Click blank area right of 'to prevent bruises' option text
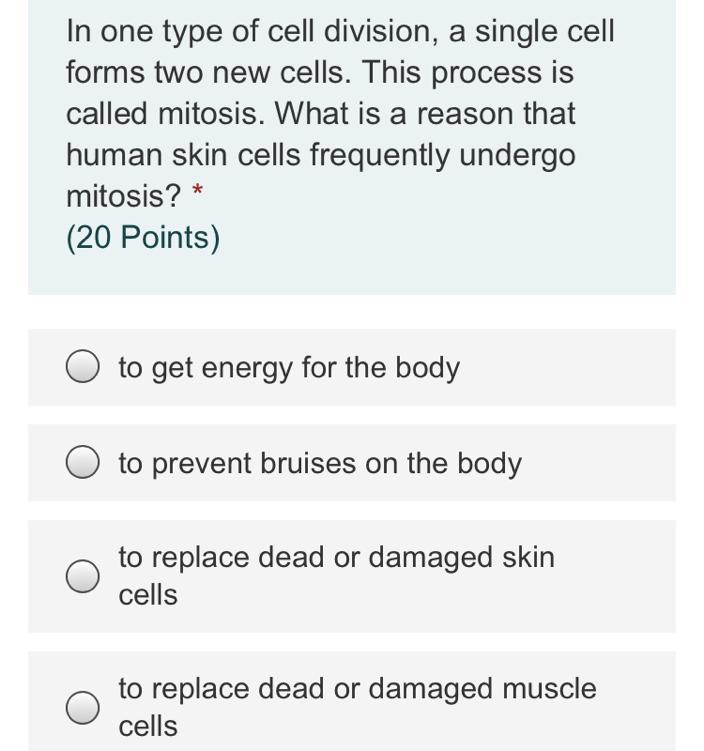The image size is (704, 751). click(x=600, y=463)
